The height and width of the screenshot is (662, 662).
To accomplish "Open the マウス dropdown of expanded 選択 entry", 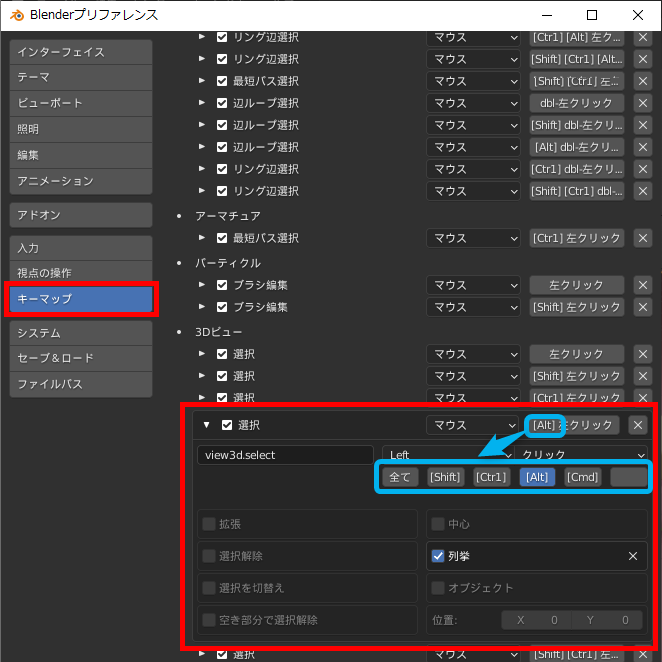I will 472,425.
